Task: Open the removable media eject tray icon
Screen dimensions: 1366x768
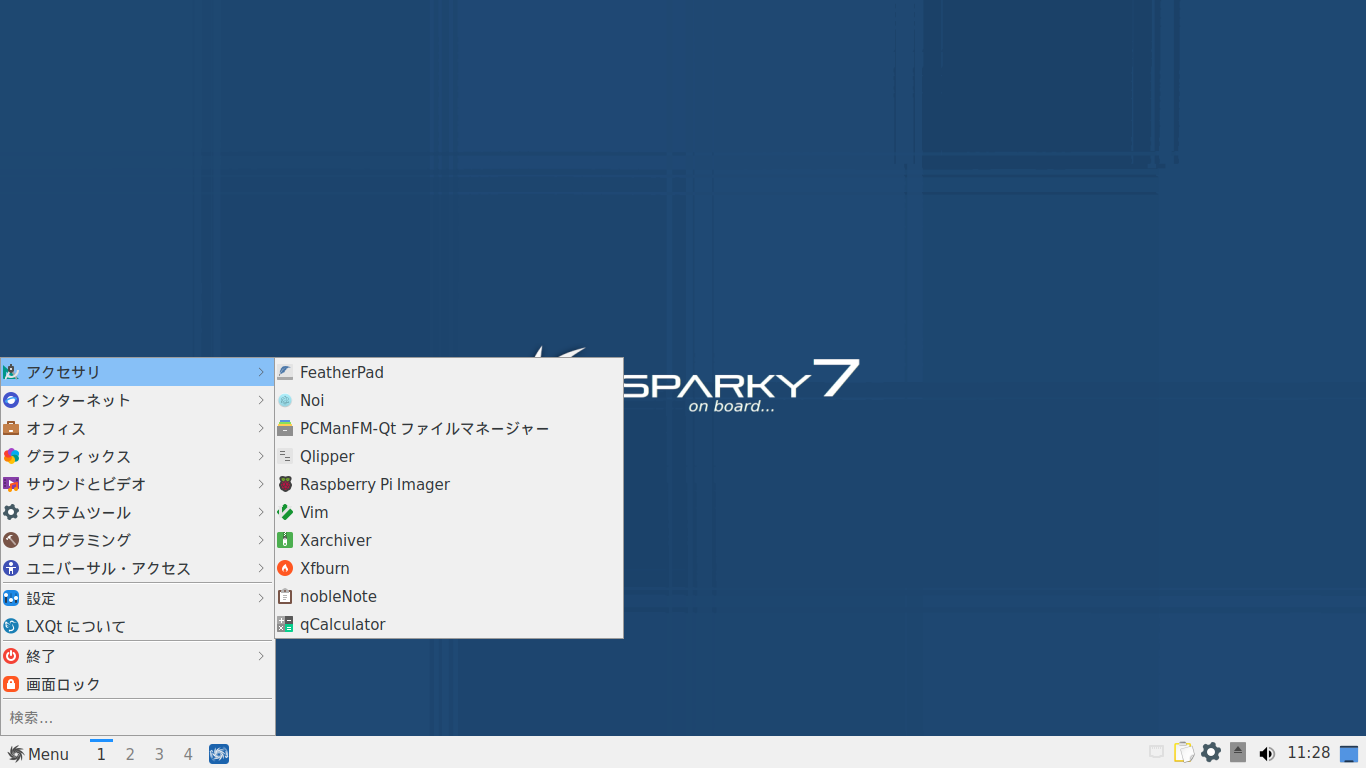Action: (1238, 752)
